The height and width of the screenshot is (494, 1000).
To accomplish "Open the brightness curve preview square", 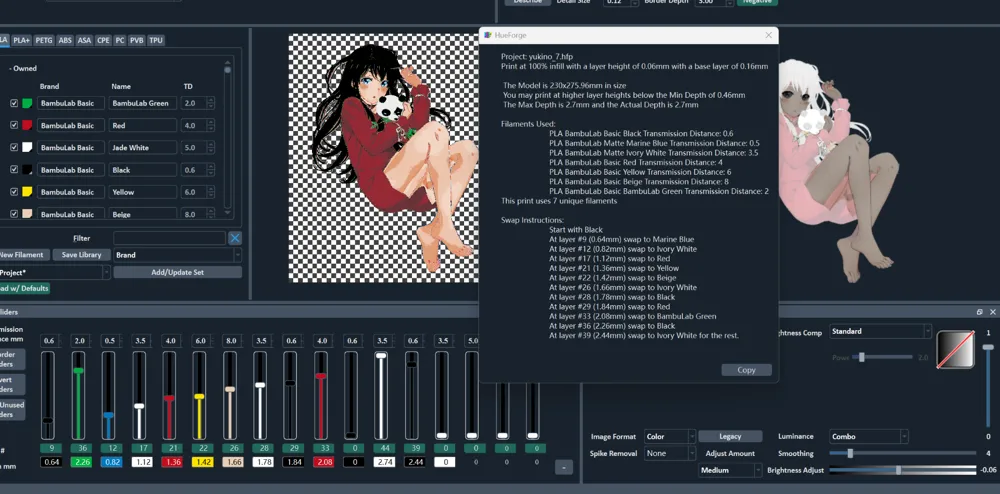I will (x=955, y=349).
